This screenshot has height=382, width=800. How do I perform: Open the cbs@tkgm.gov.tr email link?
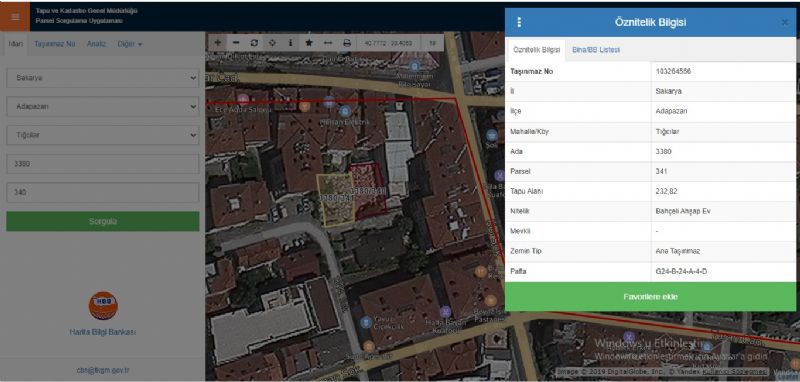point(103,370)
